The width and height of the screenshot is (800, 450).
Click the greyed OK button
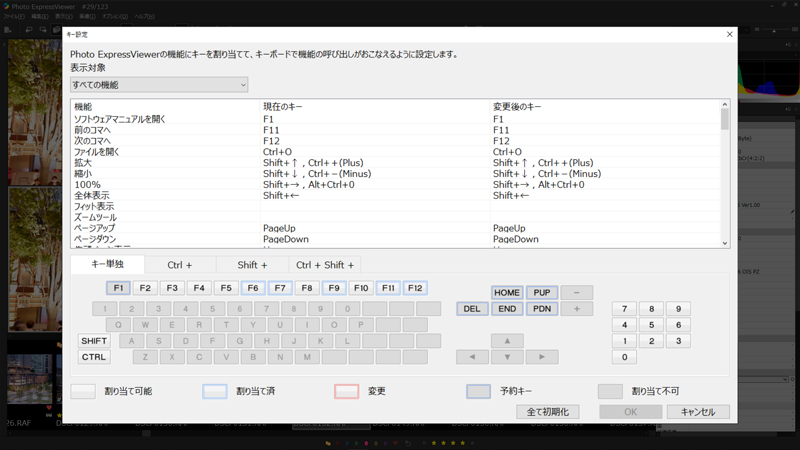pyautogui.click(x=631, y=412)
